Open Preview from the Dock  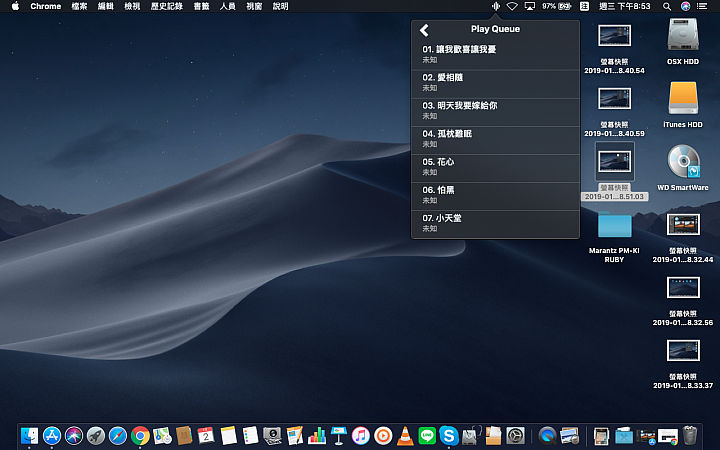pyautogui.click(x=569, y=435)
